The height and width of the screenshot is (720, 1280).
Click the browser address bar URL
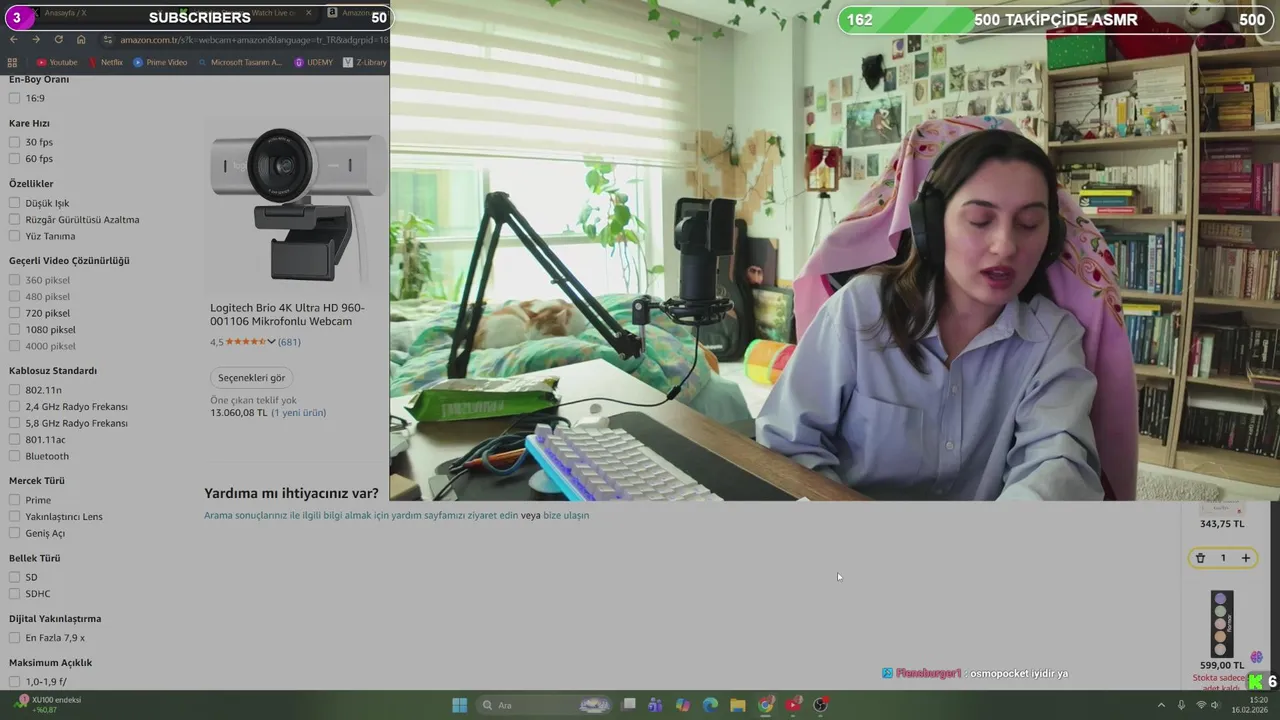254,39
